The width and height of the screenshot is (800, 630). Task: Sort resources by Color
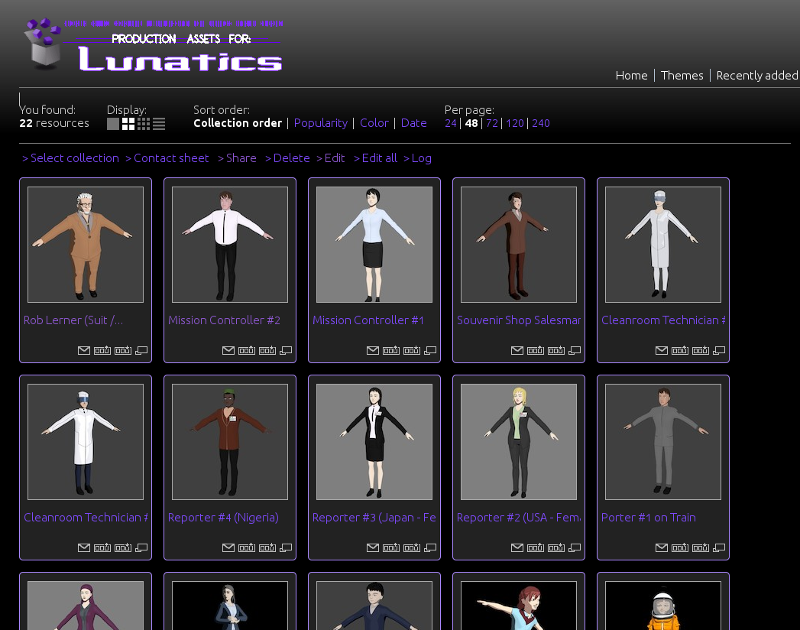coord(374,124)
